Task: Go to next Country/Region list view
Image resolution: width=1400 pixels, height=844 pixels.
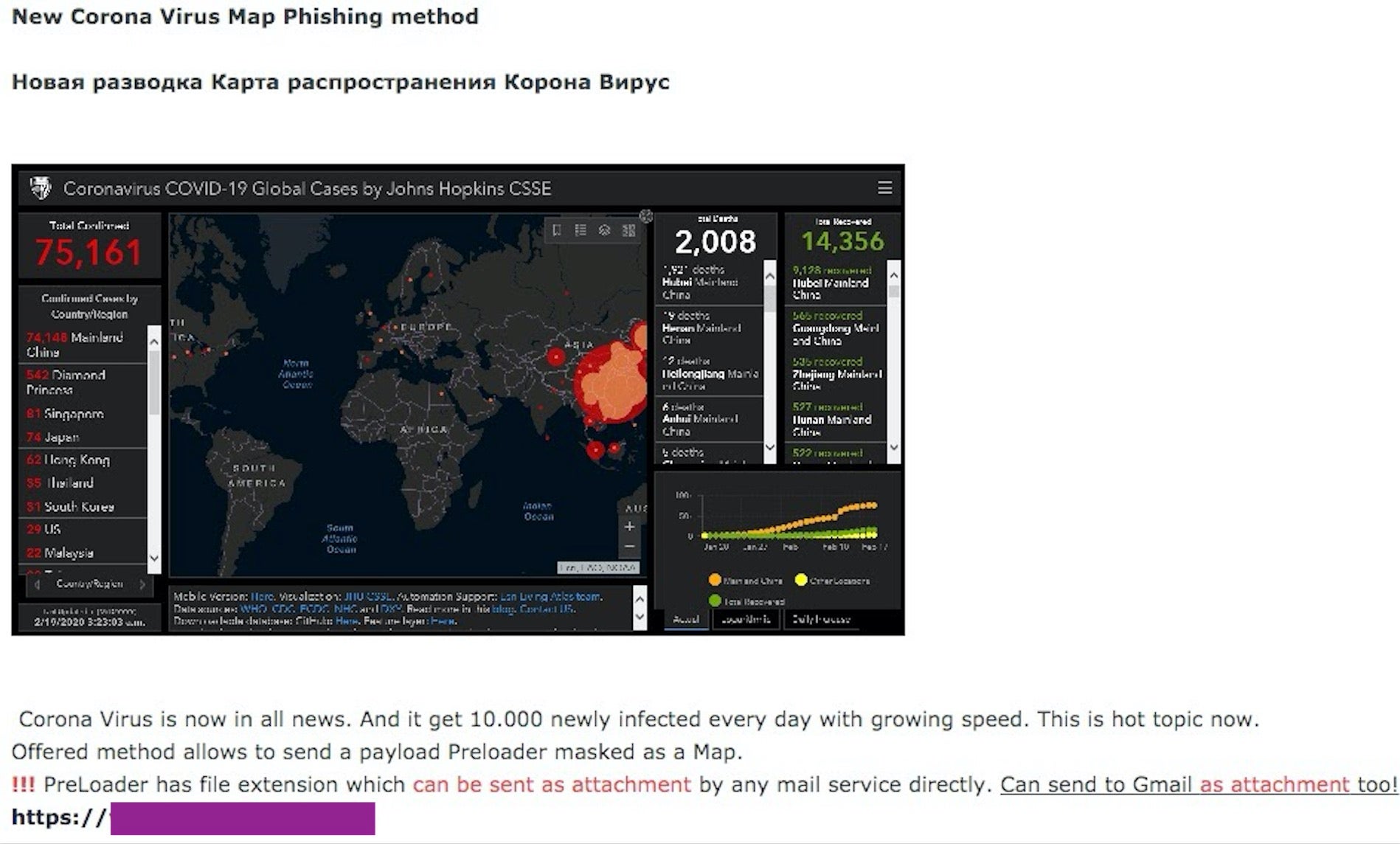Action: (142, 584)
